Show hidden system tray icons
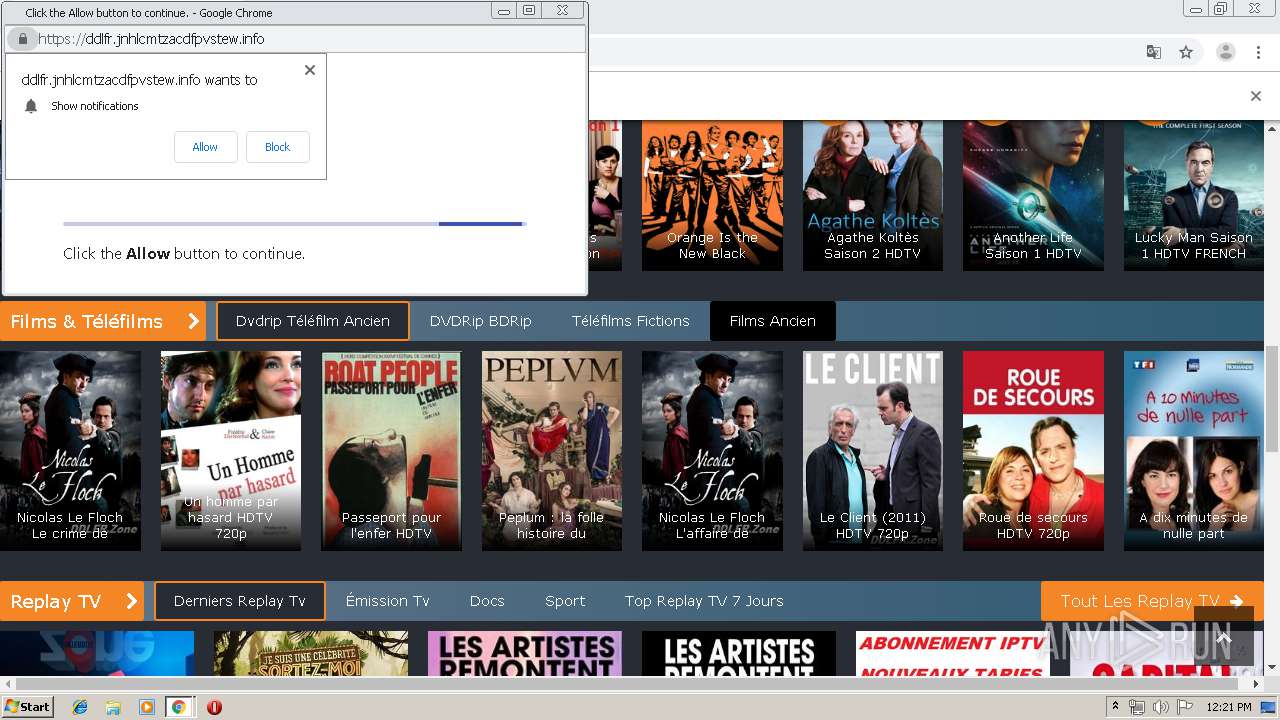Viewport: 1280px width, 720px height. [1116, 707]
